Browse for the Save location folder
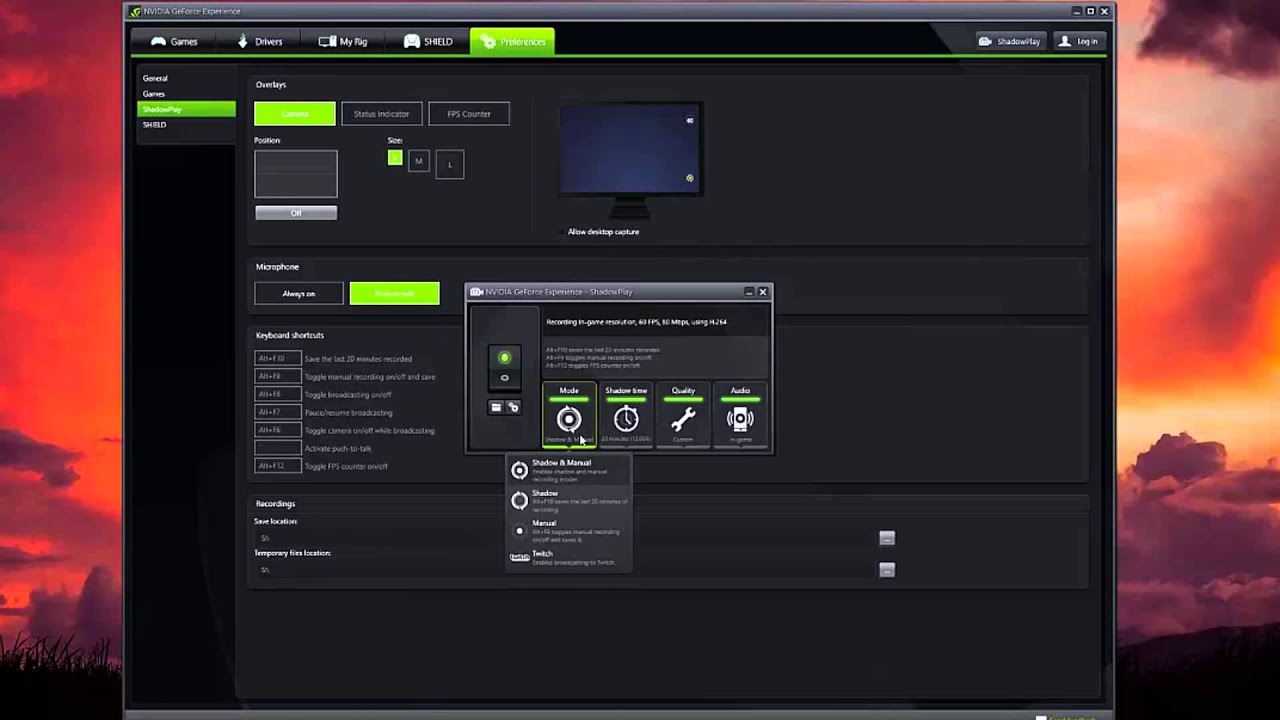This screenshot has width=1280, height=720. pos(887,539)
